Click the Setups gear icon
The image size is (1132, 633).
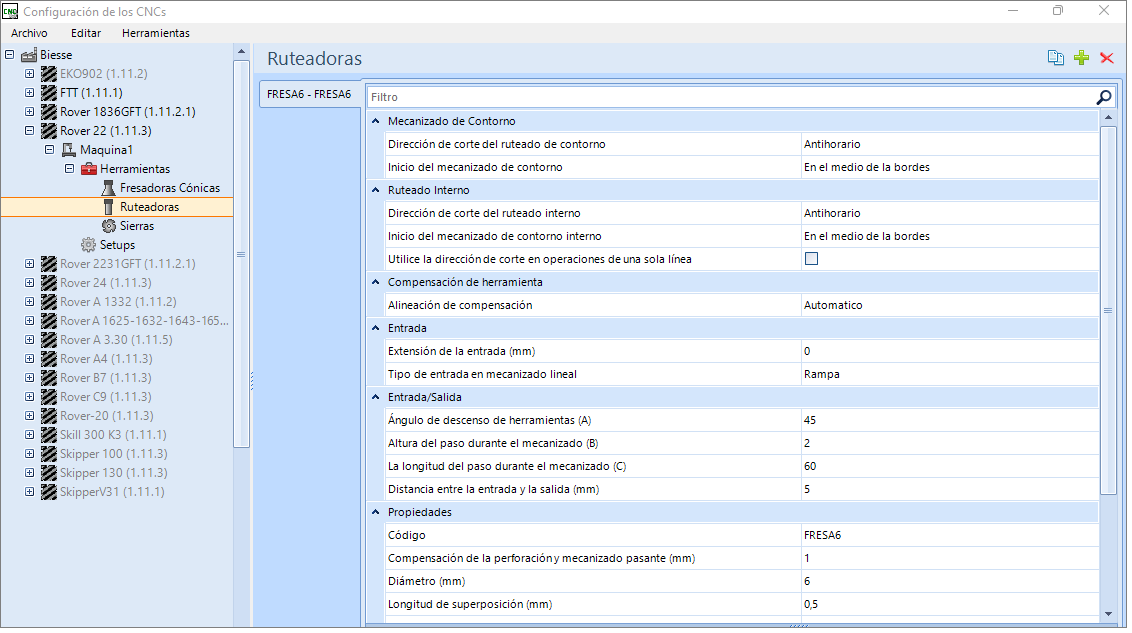tap(88, 245)
